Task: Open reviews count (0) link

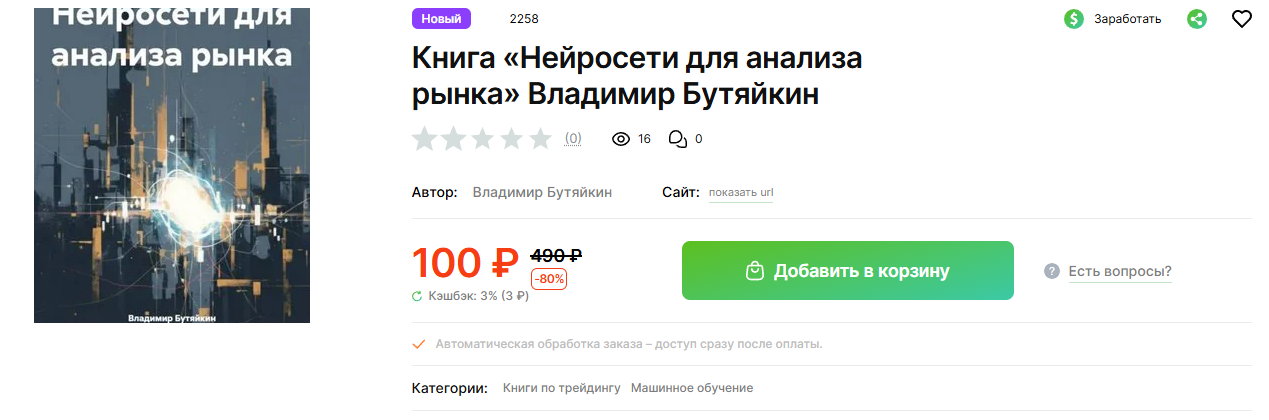Action: [573, 139]
